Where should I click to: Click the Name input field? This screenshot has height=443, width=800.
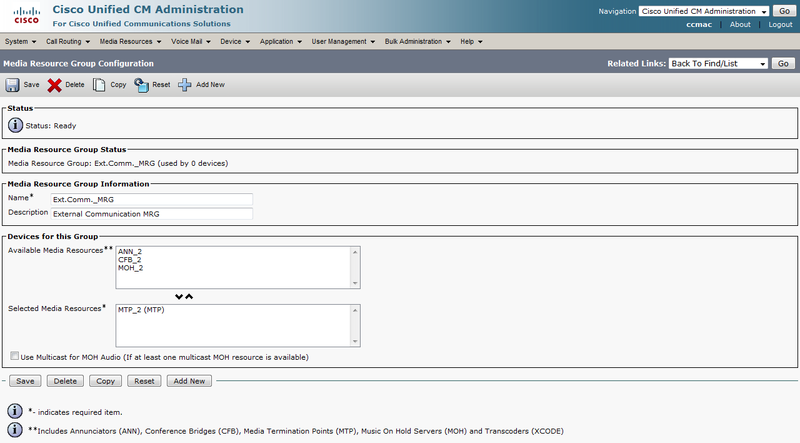pos(152,199)
